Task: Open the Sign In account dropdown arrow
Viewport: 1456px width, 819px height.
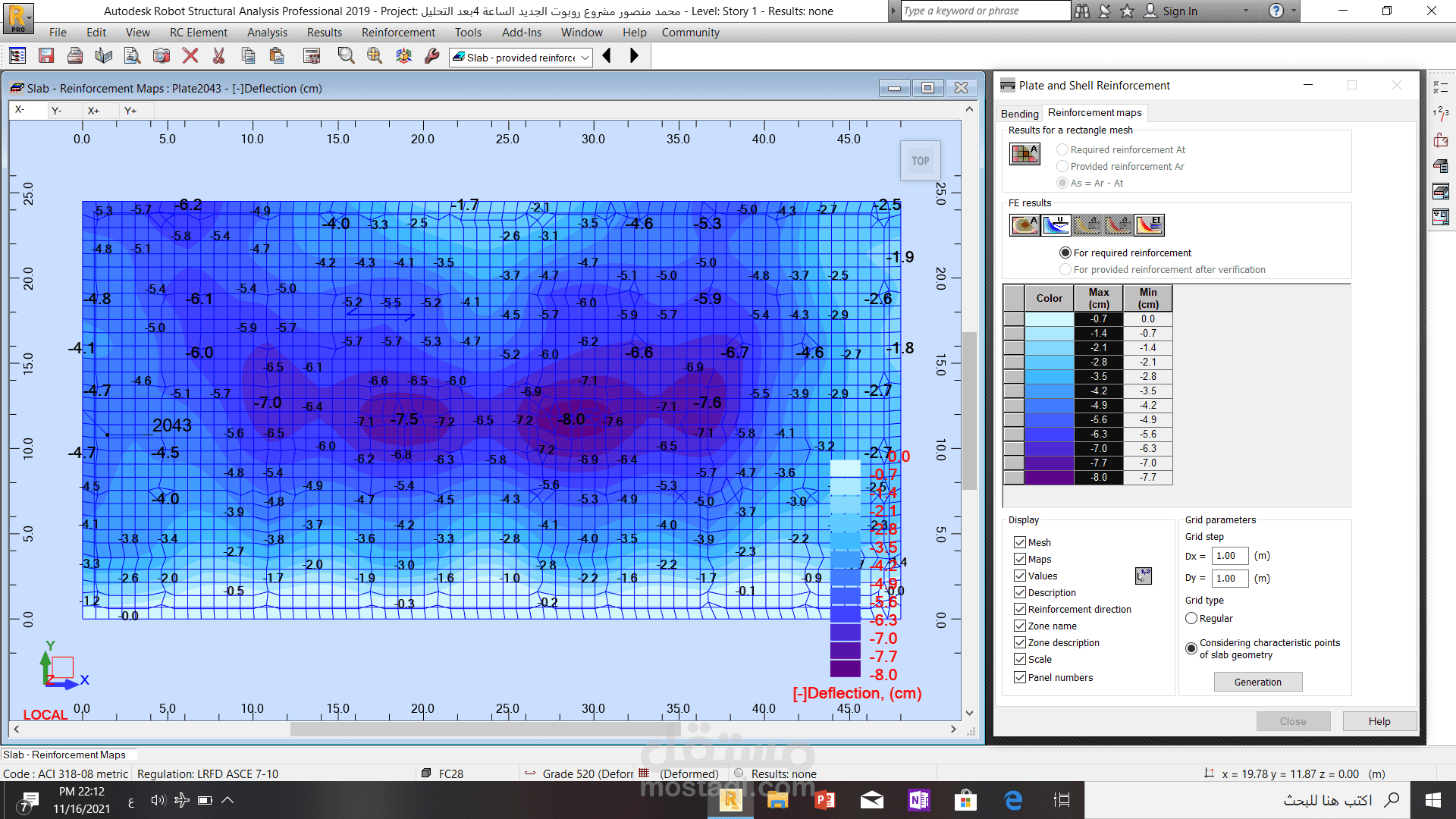Action: 1245,11
